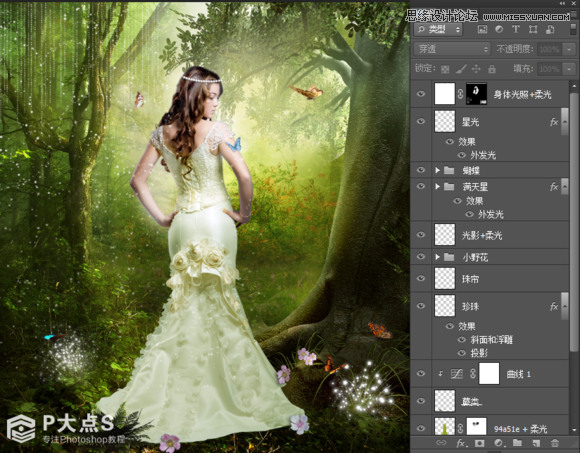The image size is (580, 453).
Task: Select the 身体光照+柔光 layer mask thumbnail
Action: (x=476, y=94)
